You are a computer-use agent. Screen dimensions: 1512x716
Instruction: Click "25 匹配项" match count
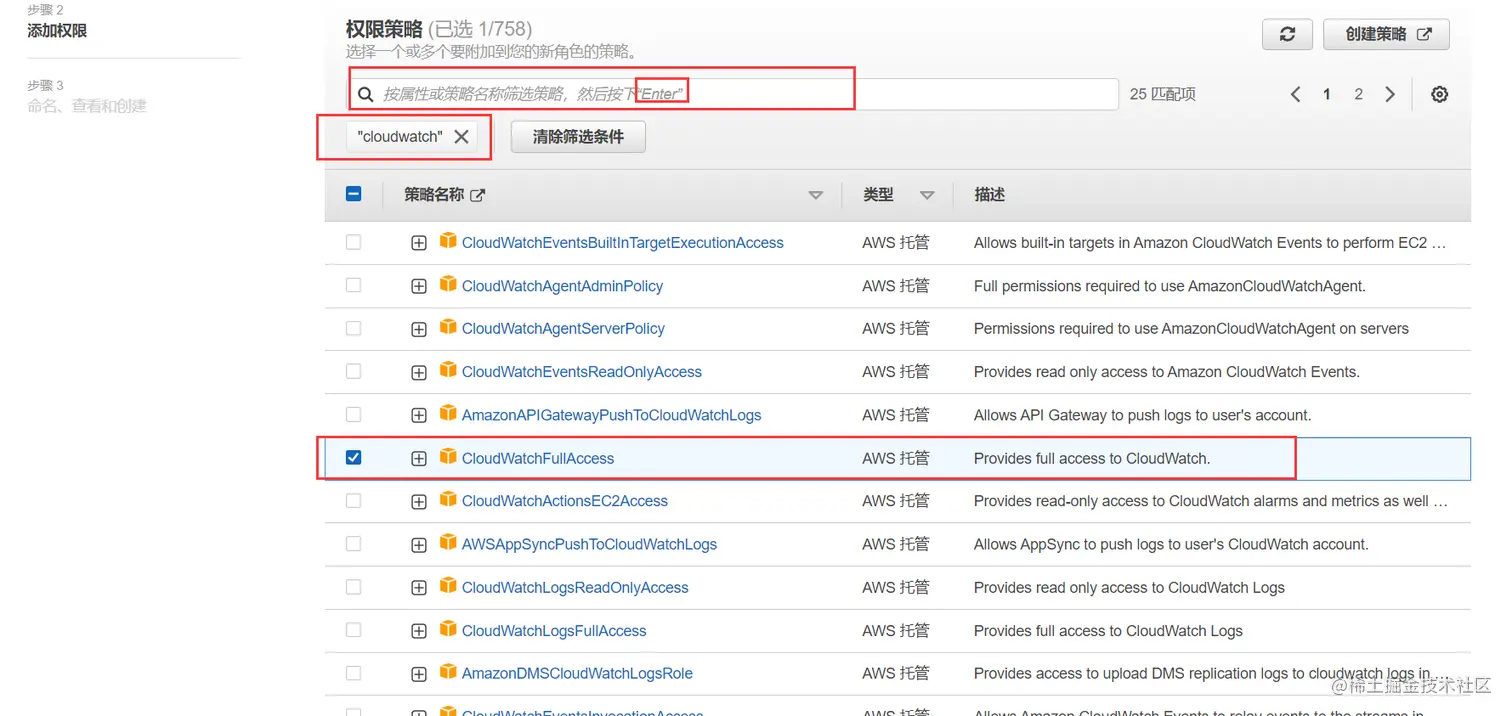(1163, 94)
